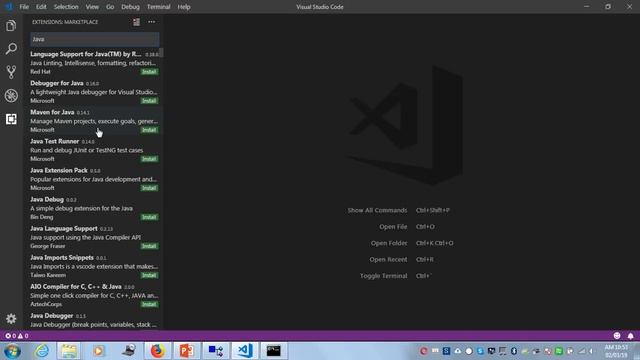Install AIO Compiler for C, C++ & Java
The width and height of the screenshot is (640, 360).
[x=149, y=304]
